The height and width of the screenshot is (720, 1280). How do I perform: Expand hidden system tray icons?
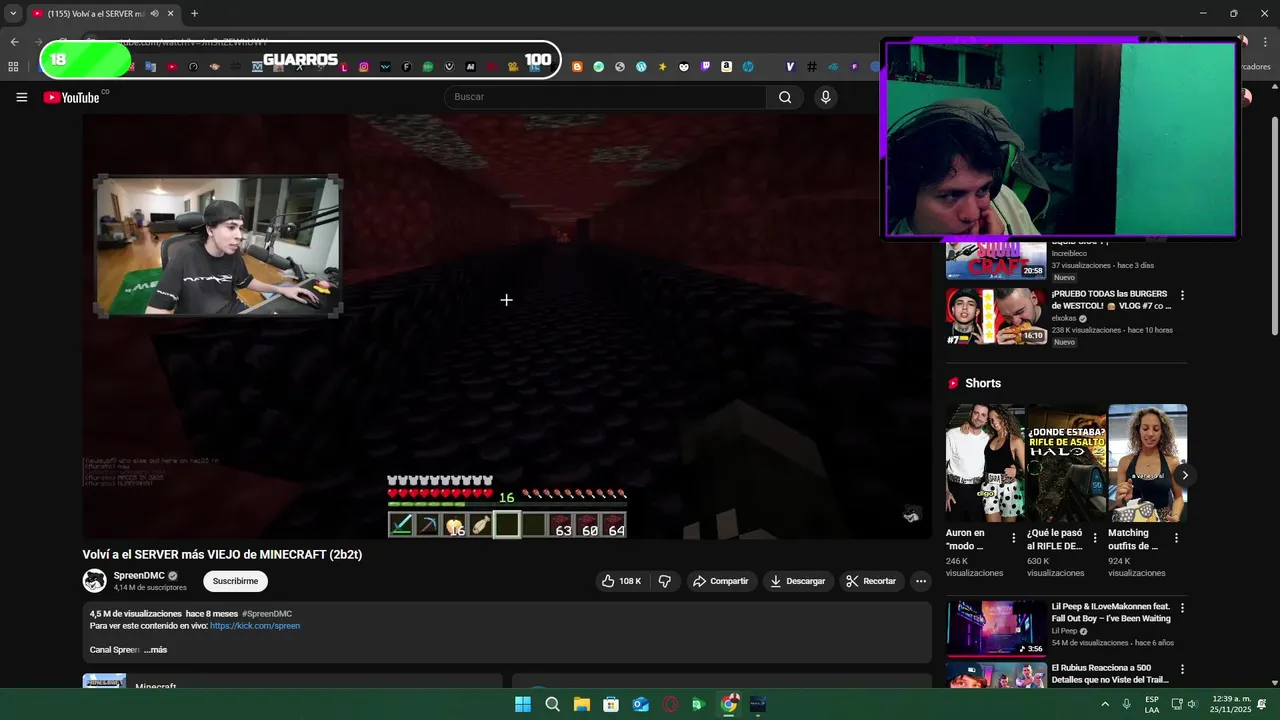[1105, 704]
